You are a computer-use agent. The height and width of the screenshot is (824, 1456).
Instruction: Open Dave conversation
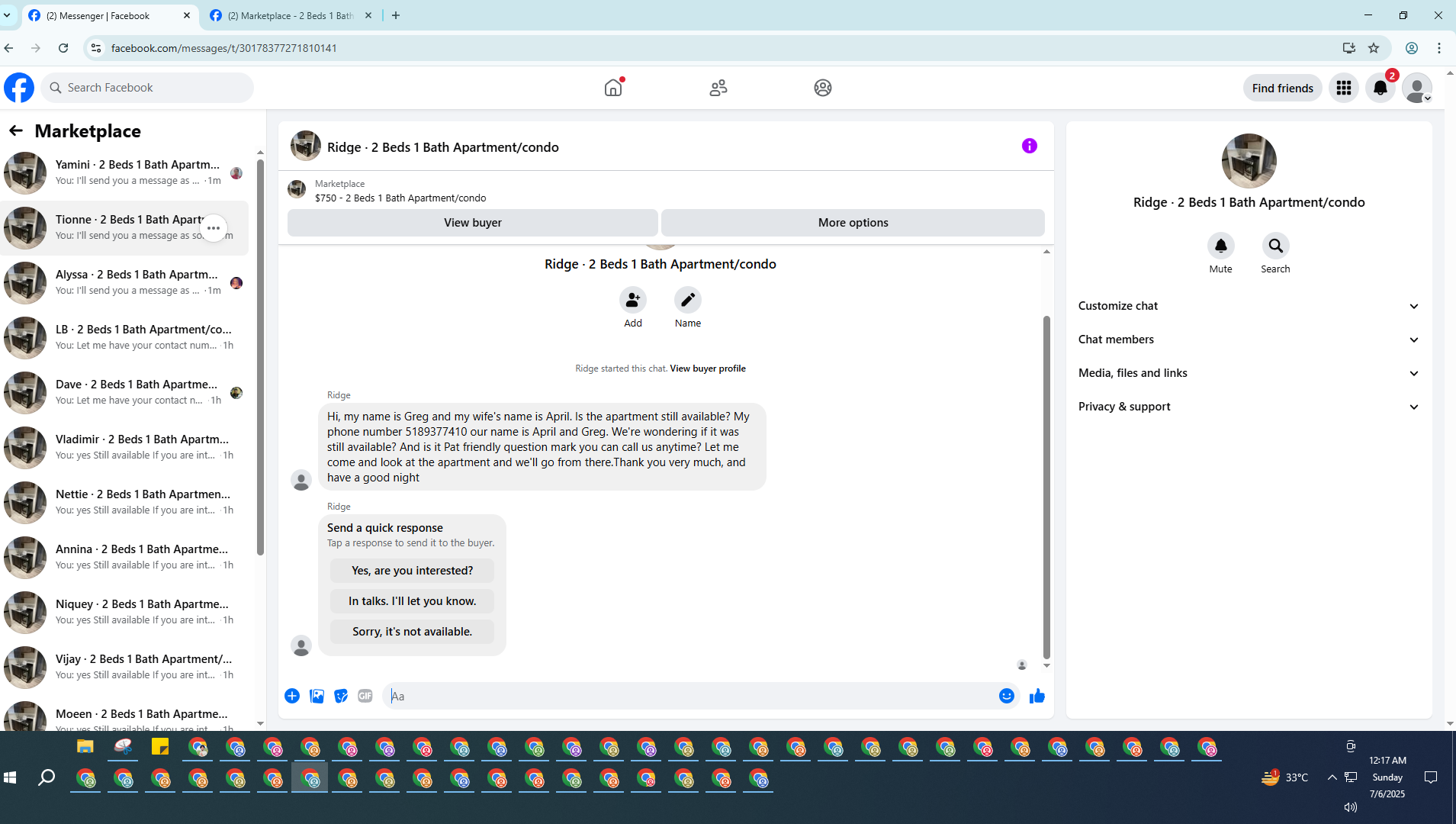pos(124,393)
